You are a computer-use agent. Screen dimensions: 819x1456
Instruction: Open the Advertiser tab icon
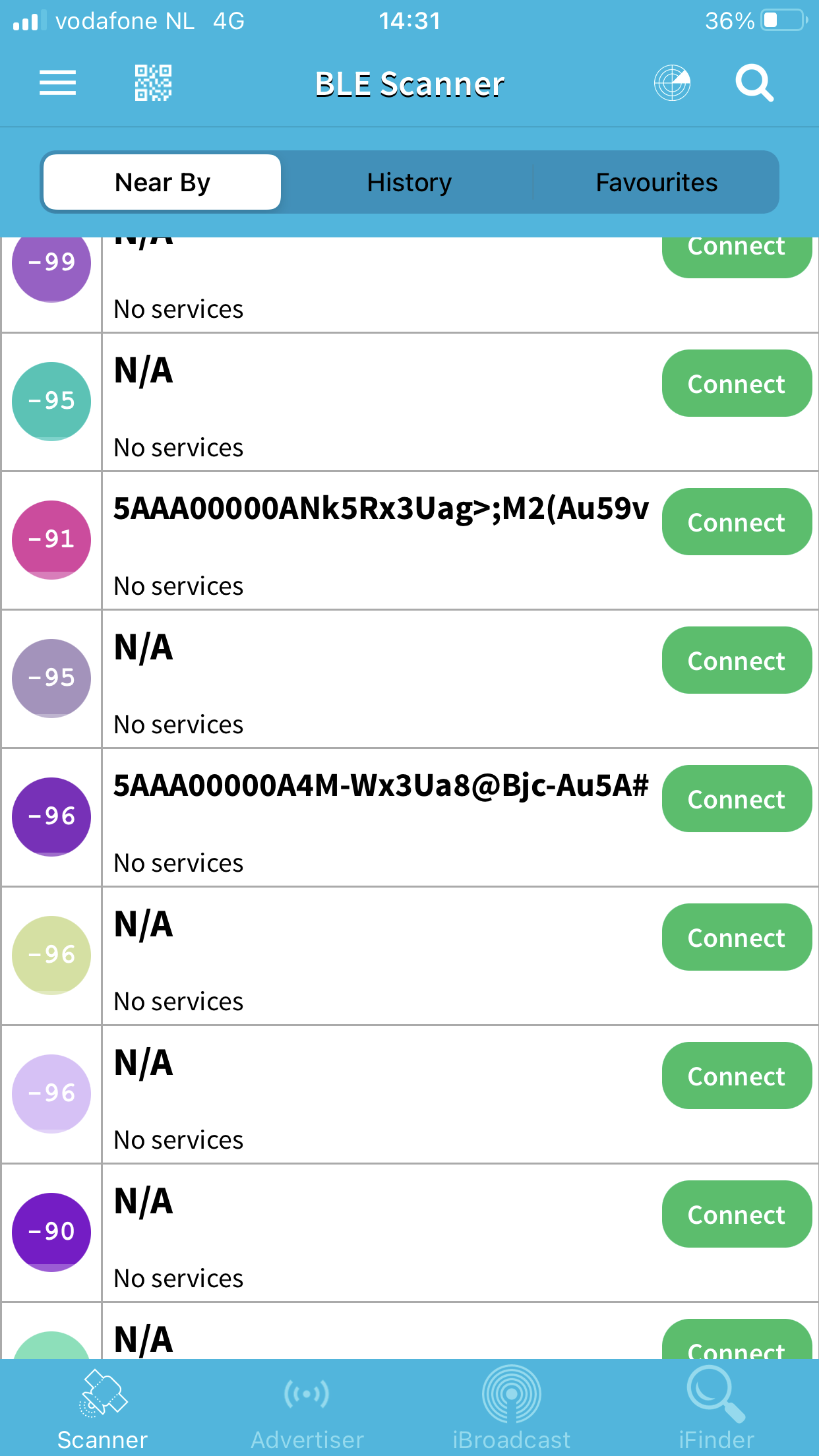pos(307,1394)
